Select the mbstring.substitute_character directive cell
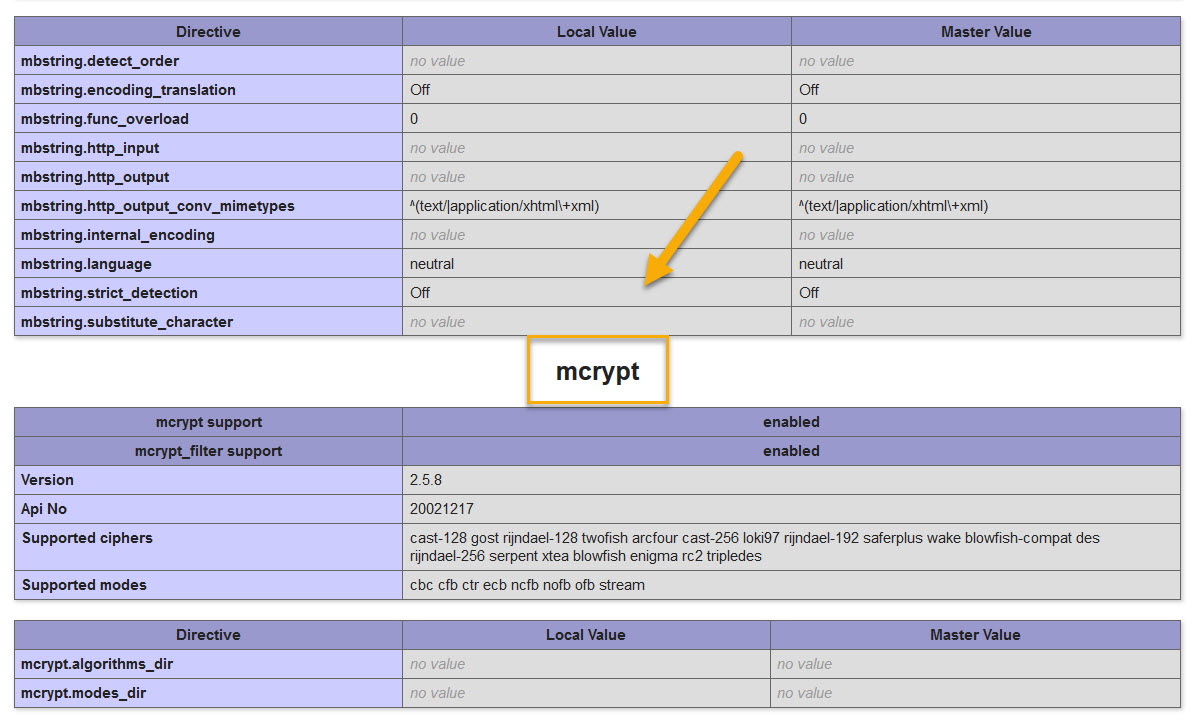 tap(208, 322)
